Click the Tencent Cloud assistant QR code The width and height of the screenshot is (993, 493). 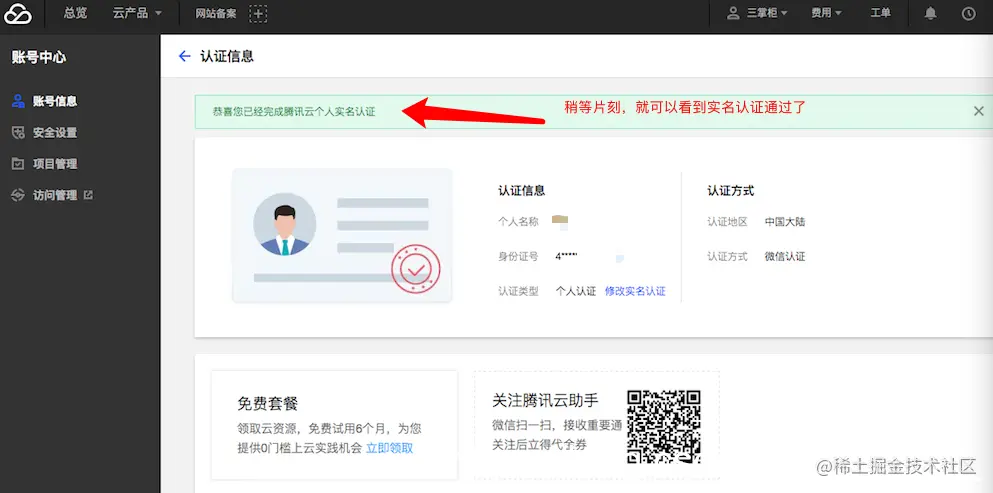coord(664,426)
